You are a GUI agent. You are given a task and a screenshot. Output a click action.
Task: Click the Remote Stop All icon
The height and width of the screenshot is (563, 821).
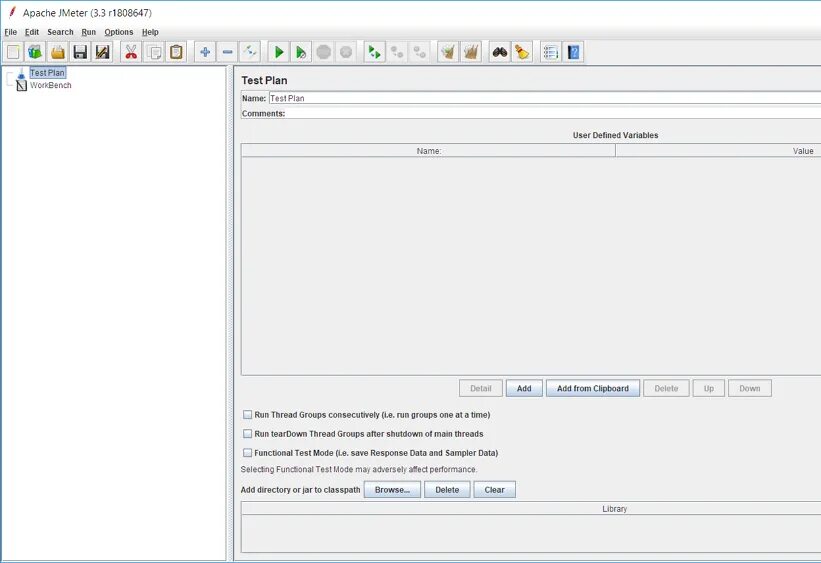click(x=397, y=52)
